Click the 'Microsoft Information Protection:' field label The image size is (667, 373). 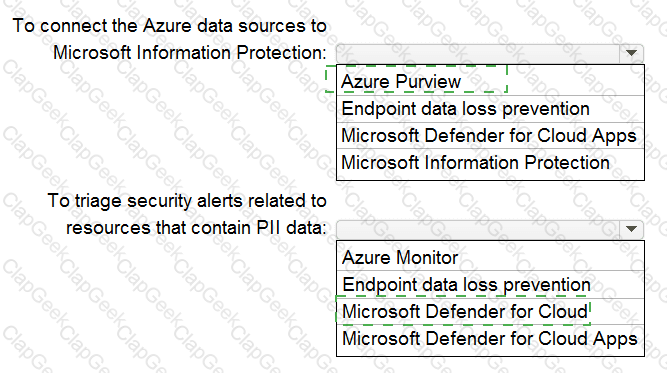pos(190,53)
